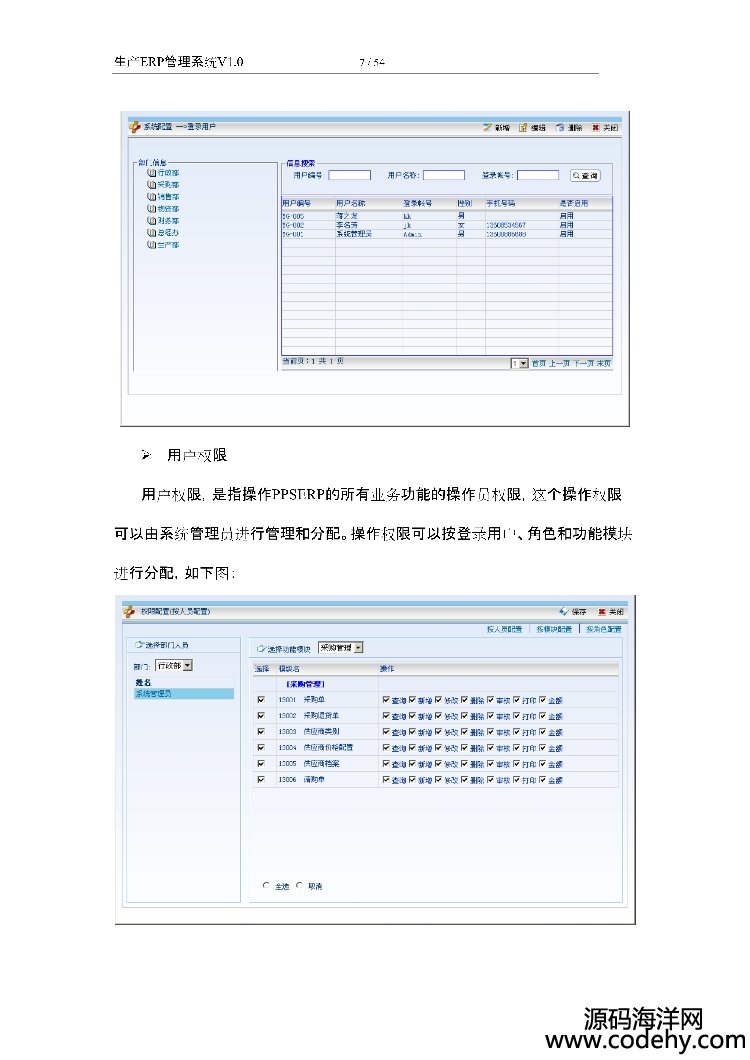Screen dimensions: 750x1060
Task: Select the 生产部 department book icon
Action: tap(151, 245)
